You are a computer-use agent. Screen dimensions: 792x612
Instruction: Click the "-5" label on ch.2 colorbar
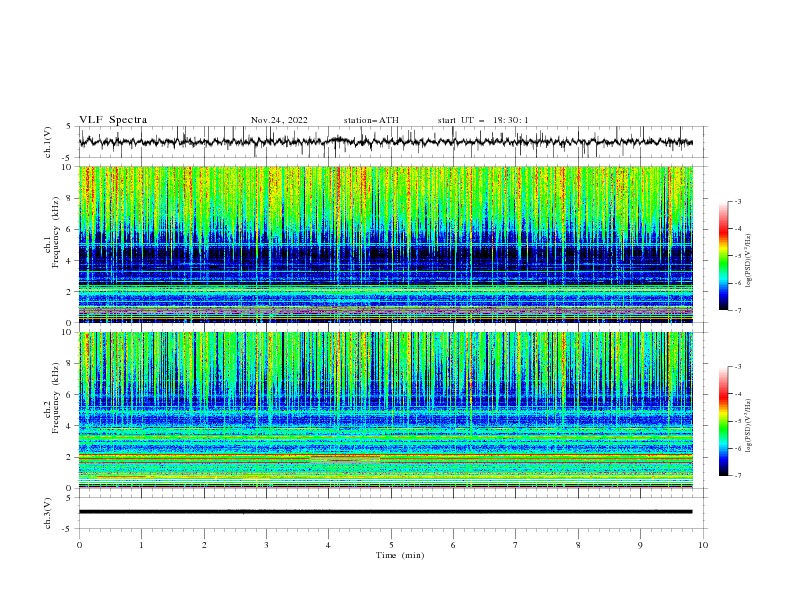[738, 421]
